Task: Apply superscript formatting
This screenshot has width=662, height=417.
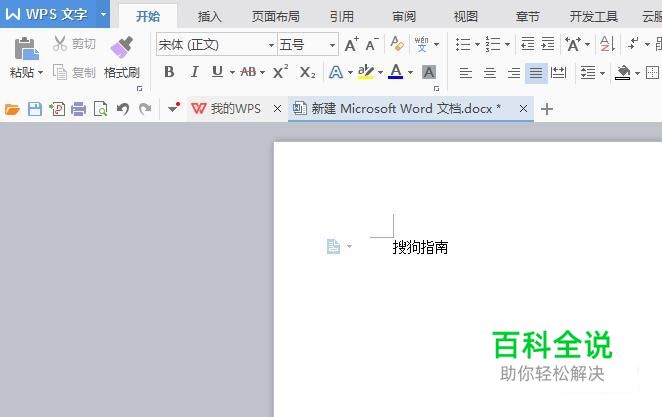Action: click(280, 72)
